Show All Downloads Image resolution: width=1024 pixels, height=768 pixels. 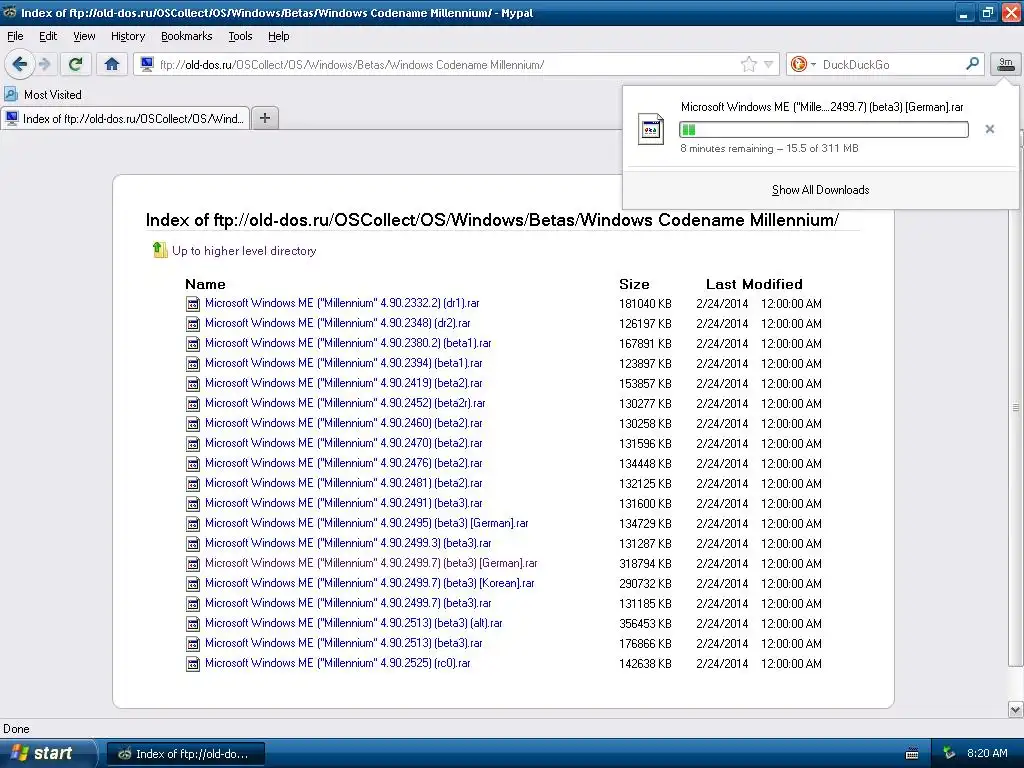point(820,190)
